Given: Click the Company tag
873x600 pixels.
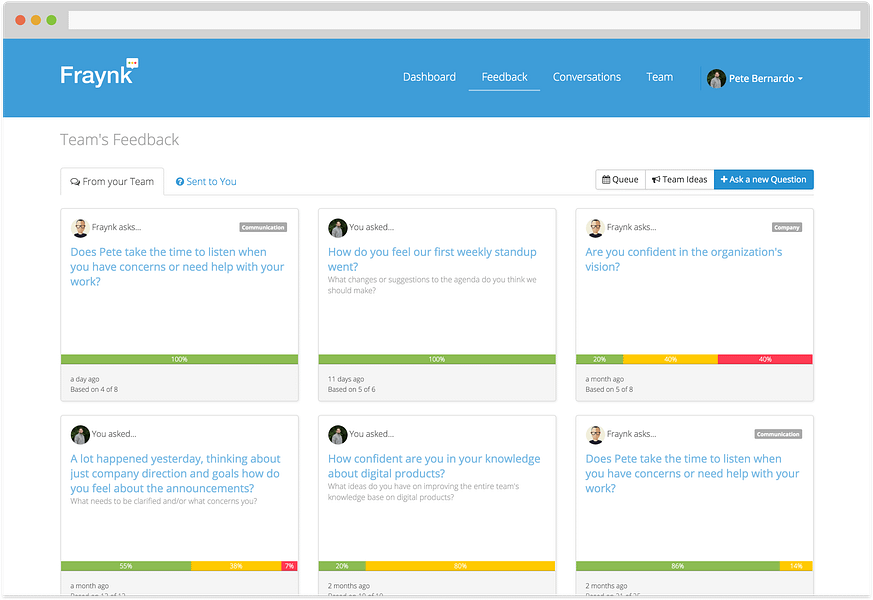Looking at the screenshot, I should [787, 227].
